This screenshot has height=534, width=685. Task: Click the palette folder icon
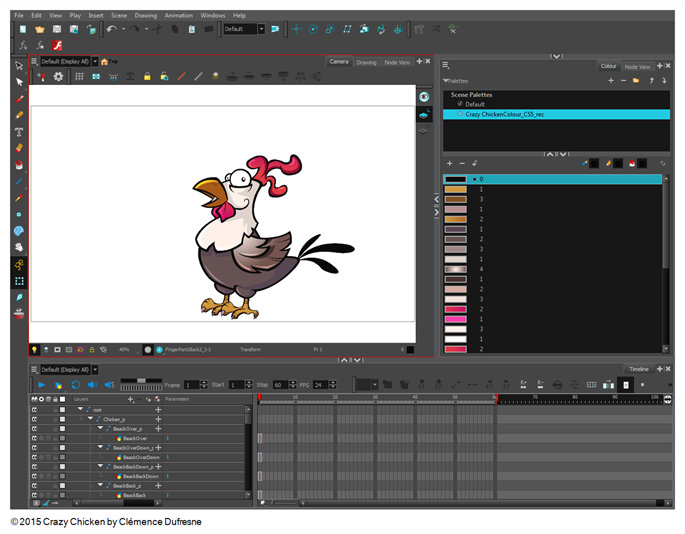tap(636, 81)
